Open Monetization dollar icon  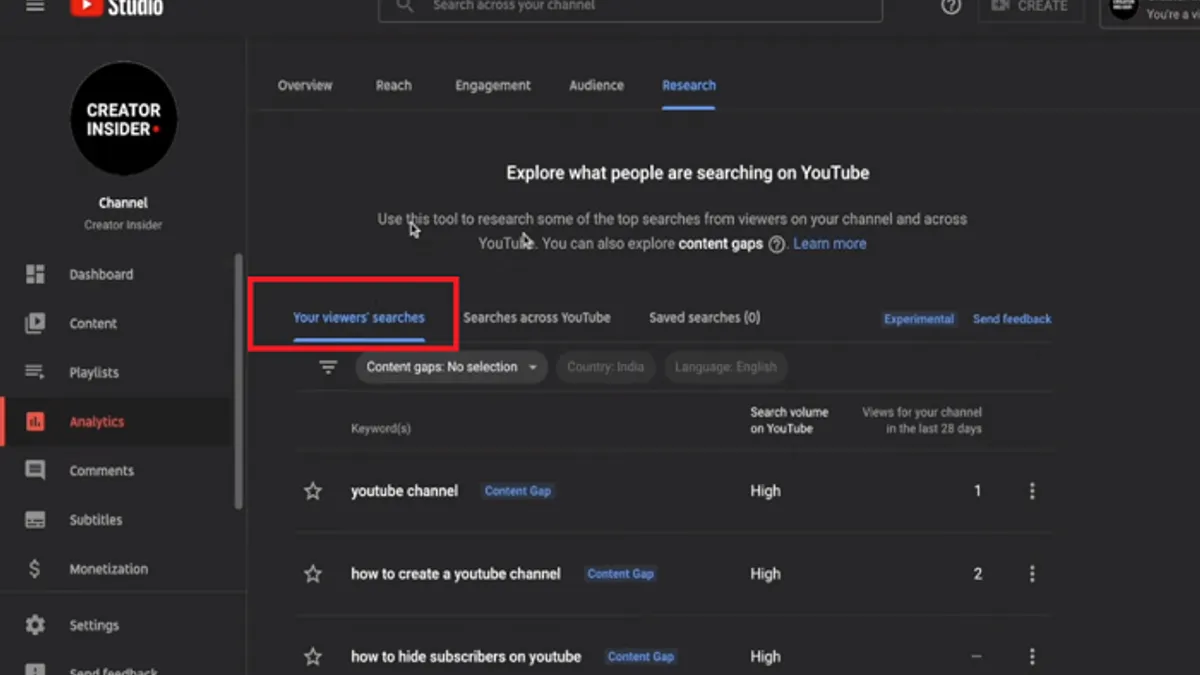35,569
